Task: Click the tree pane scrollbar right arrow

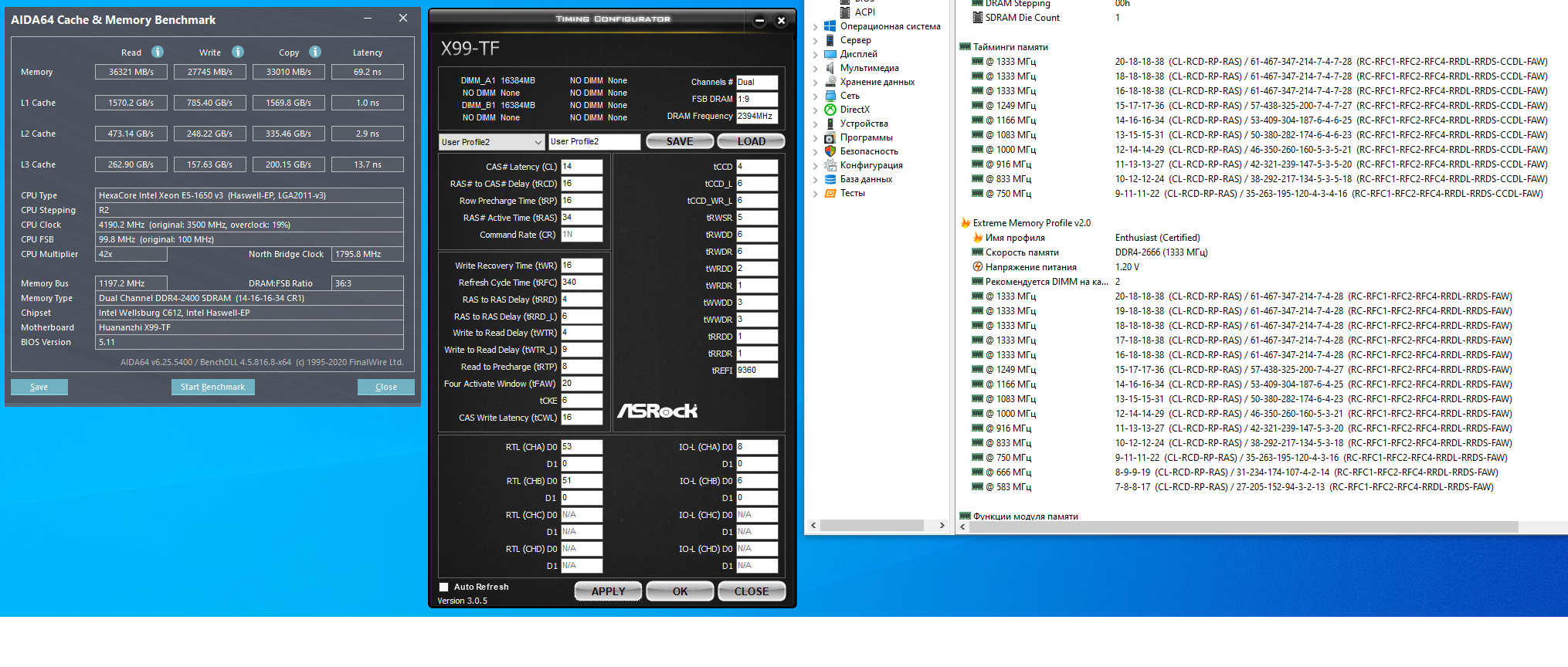Action: [x=942, y=526]
